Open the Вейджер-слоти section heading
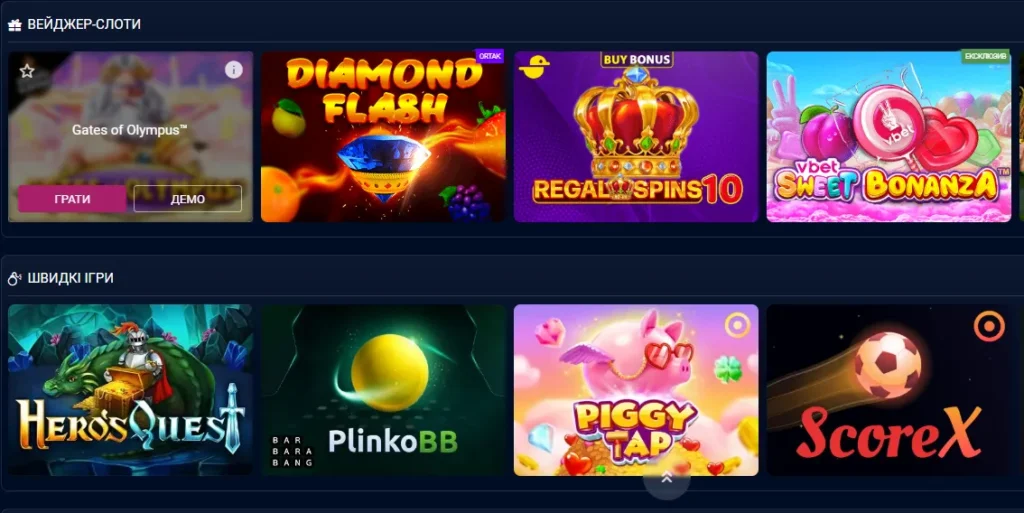The height and width of the screenshot is (513, 1024). [x=84, y=25]
